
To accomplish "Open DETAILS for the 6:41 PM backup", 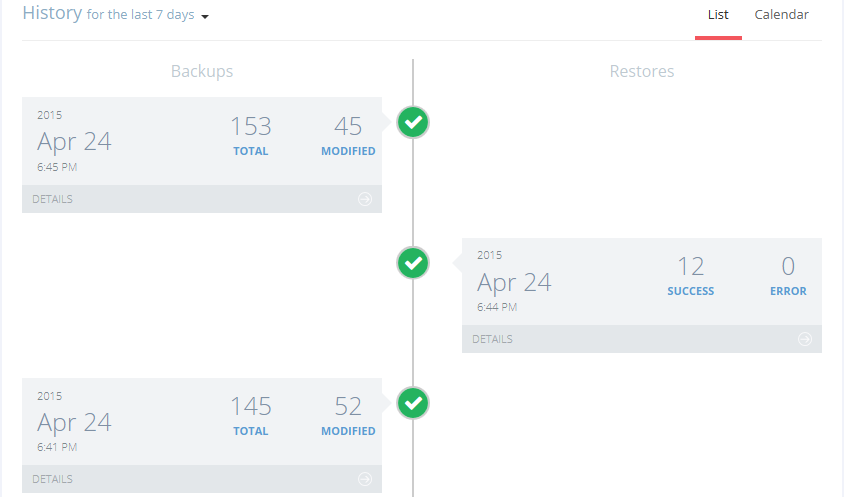I will tap(53, 479).
